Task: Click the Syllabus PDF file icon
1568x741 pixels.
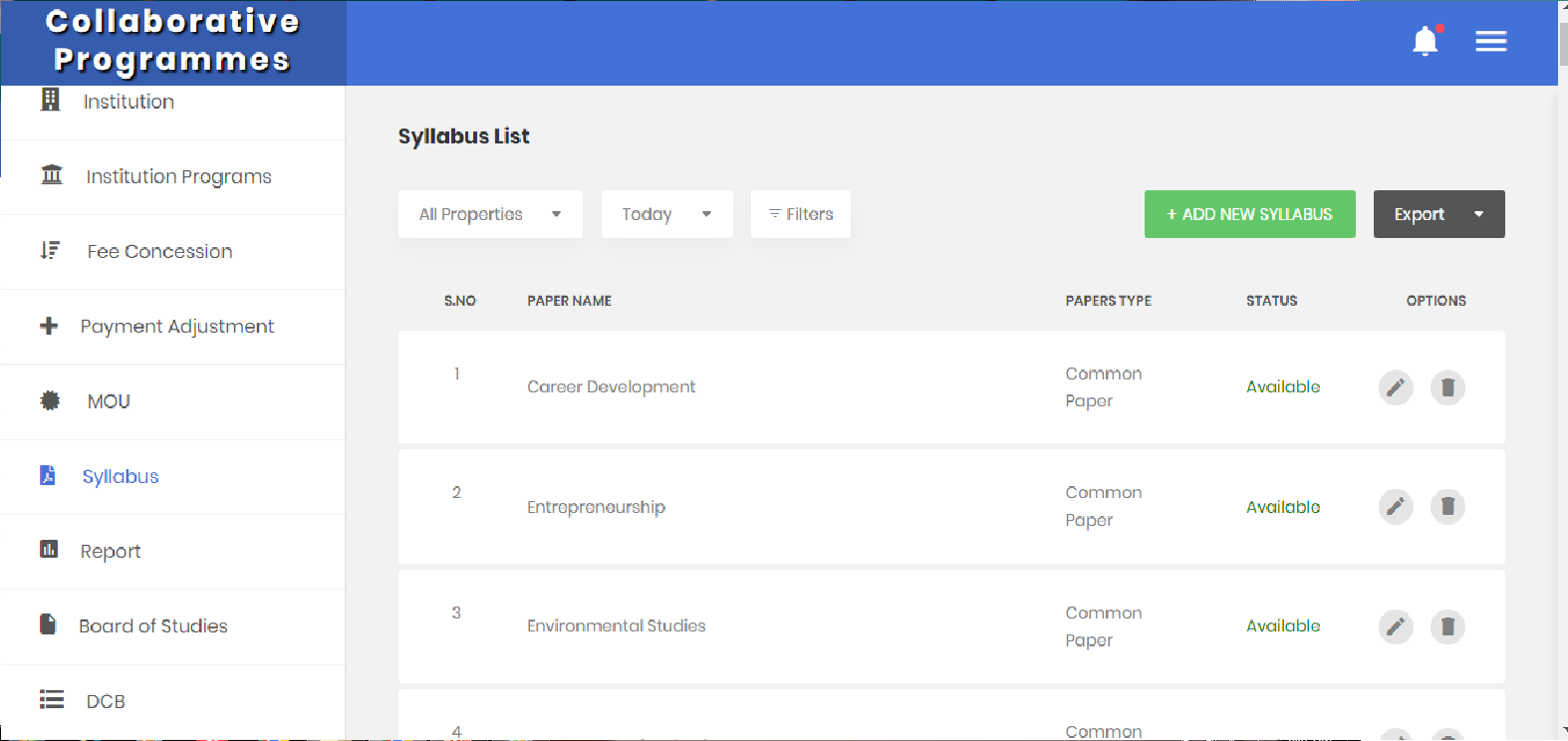Action: click(48, 475)
